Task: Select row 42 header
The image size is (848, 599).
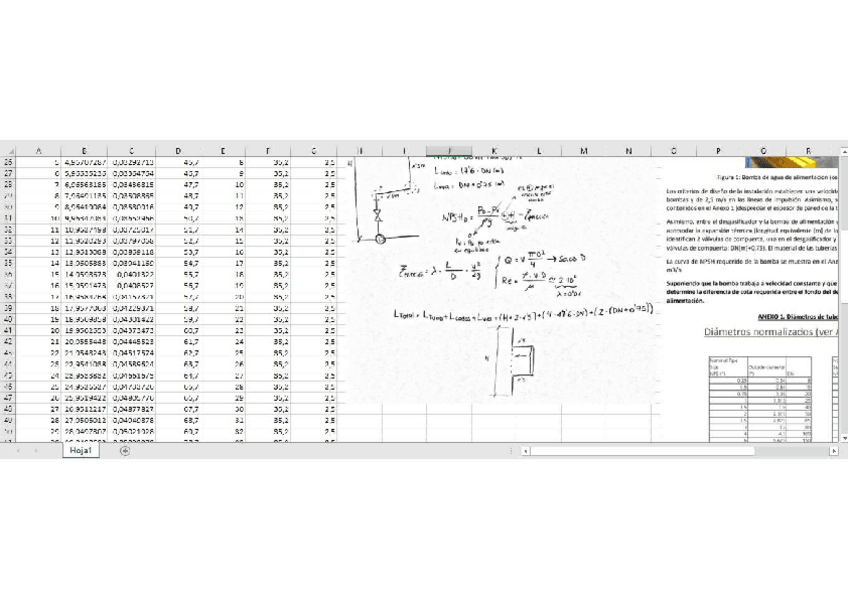Action: tap(8, 342)
